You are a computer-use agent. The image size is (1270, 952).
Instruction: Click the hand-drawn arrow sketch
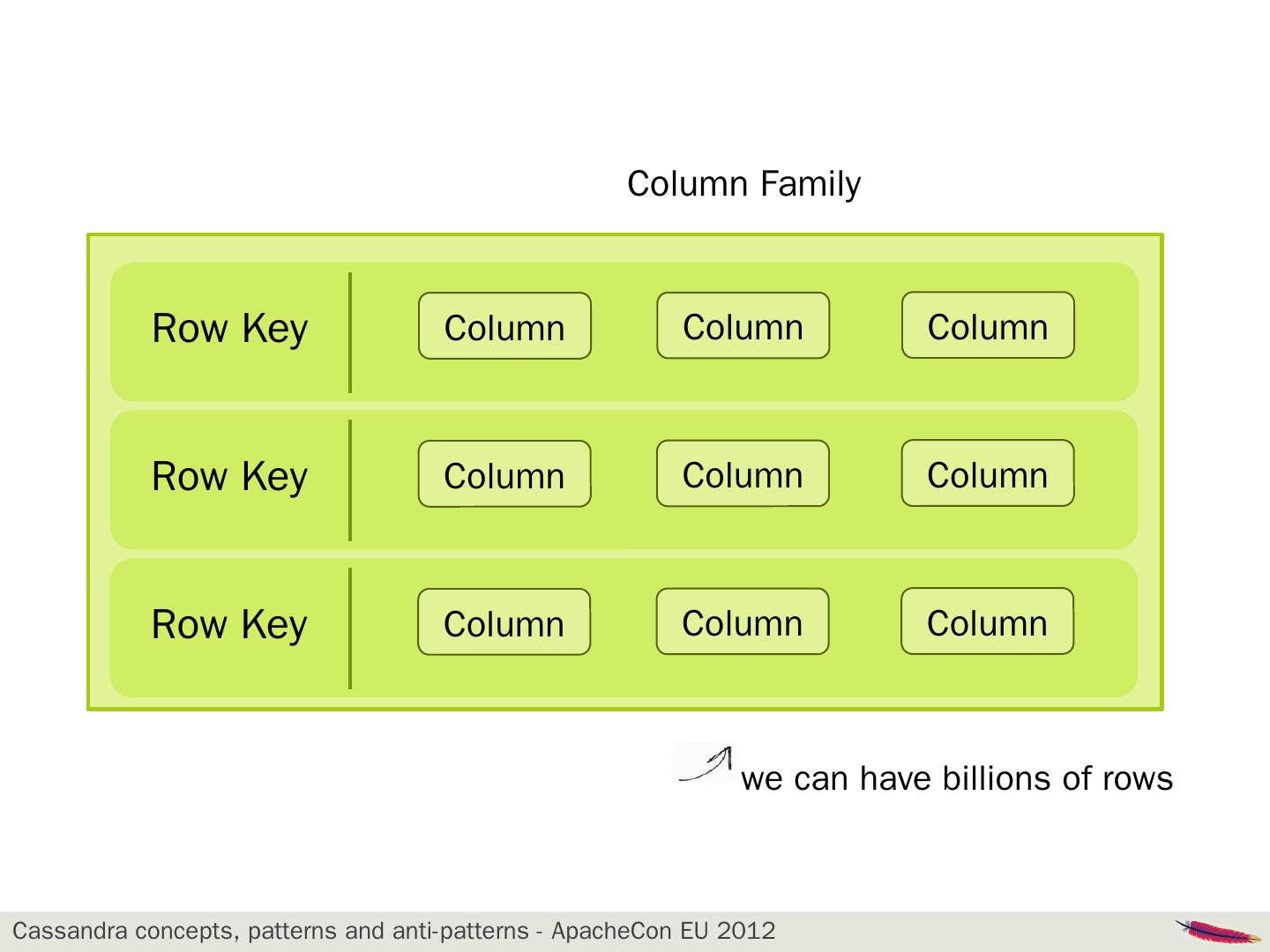[x=706, y=763]
